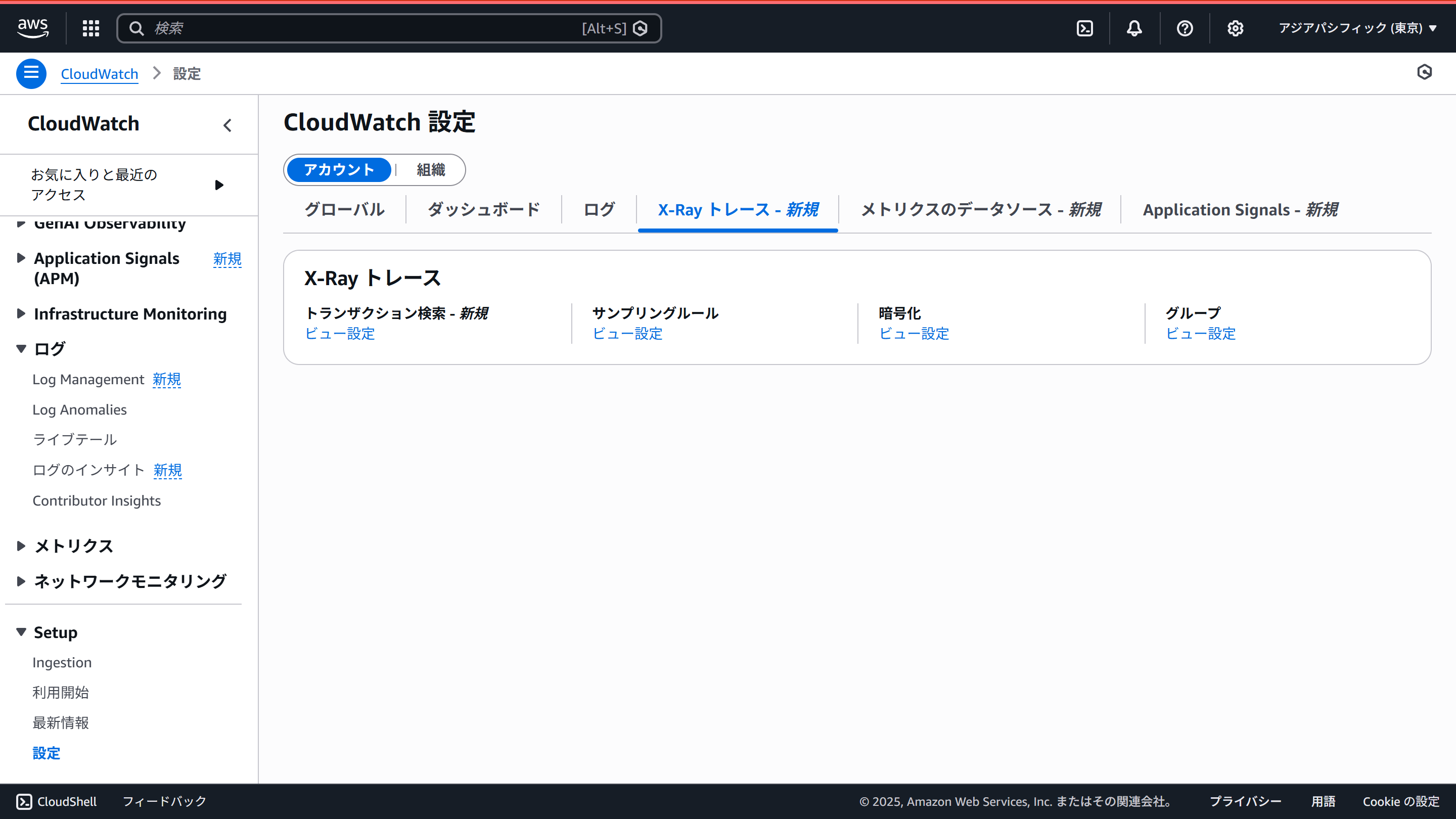Open CloudShell from the top bar icon

pyautogui.click(x=1084, y=28)
